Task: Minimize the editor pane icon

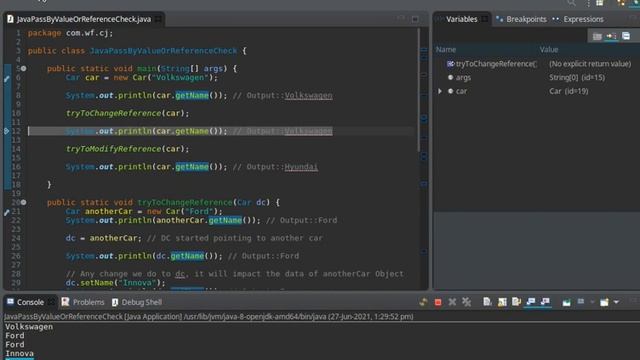Action: pos(401,19)
